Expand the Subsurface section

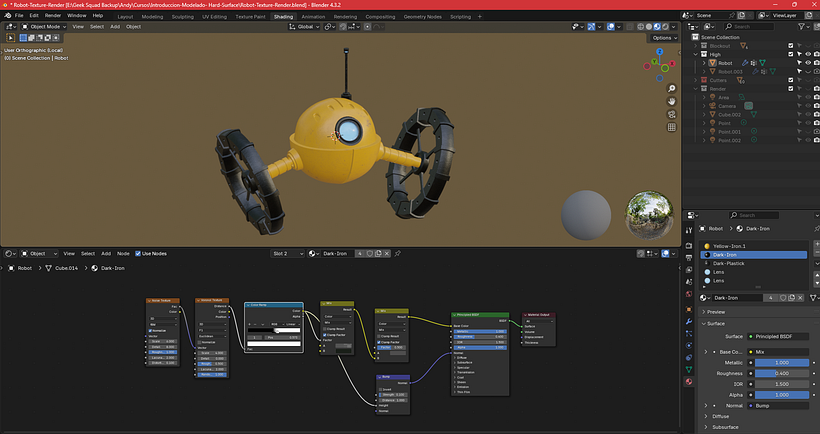point(706,427)
